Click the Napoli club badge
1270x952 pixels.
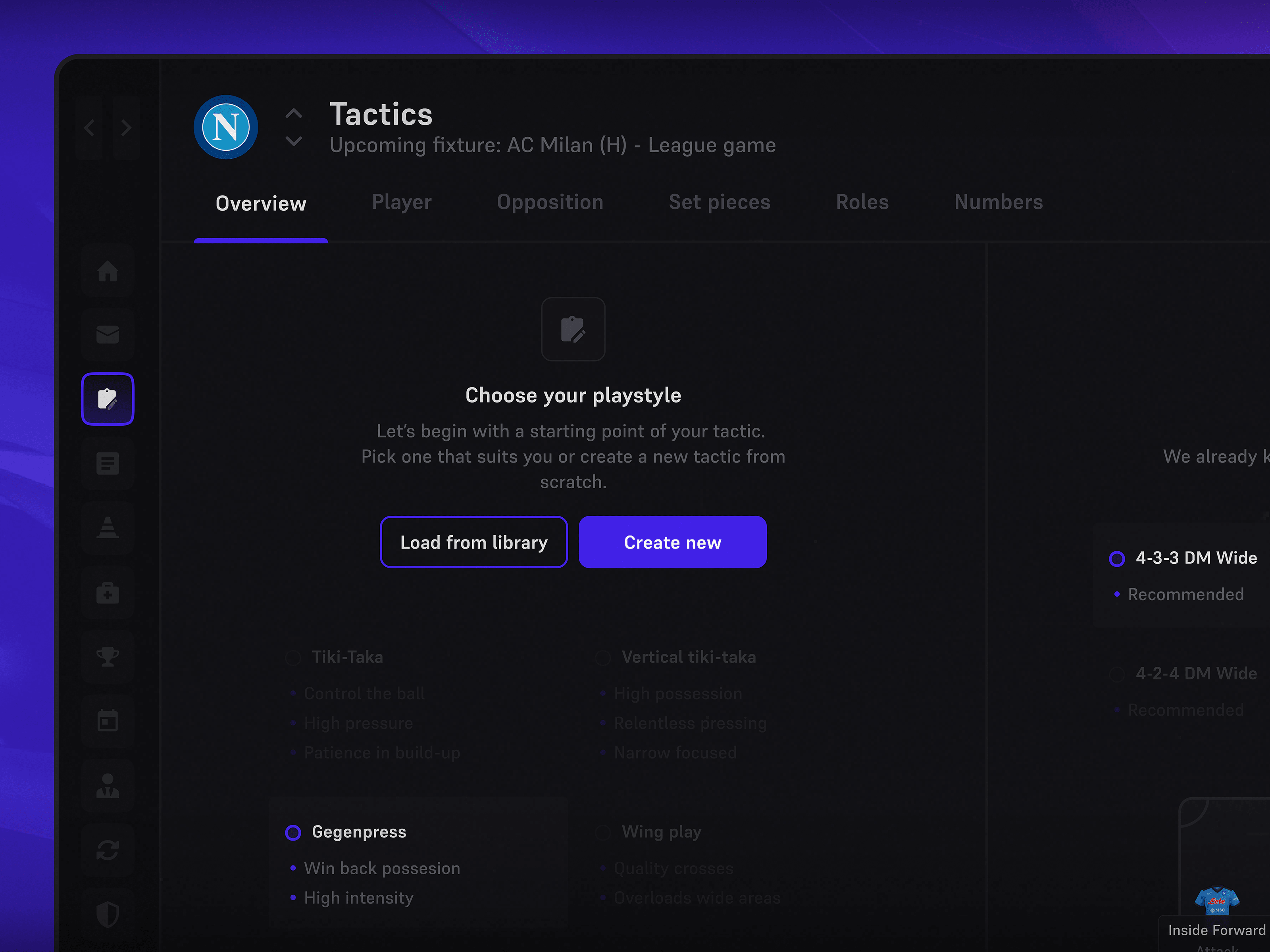226,127
